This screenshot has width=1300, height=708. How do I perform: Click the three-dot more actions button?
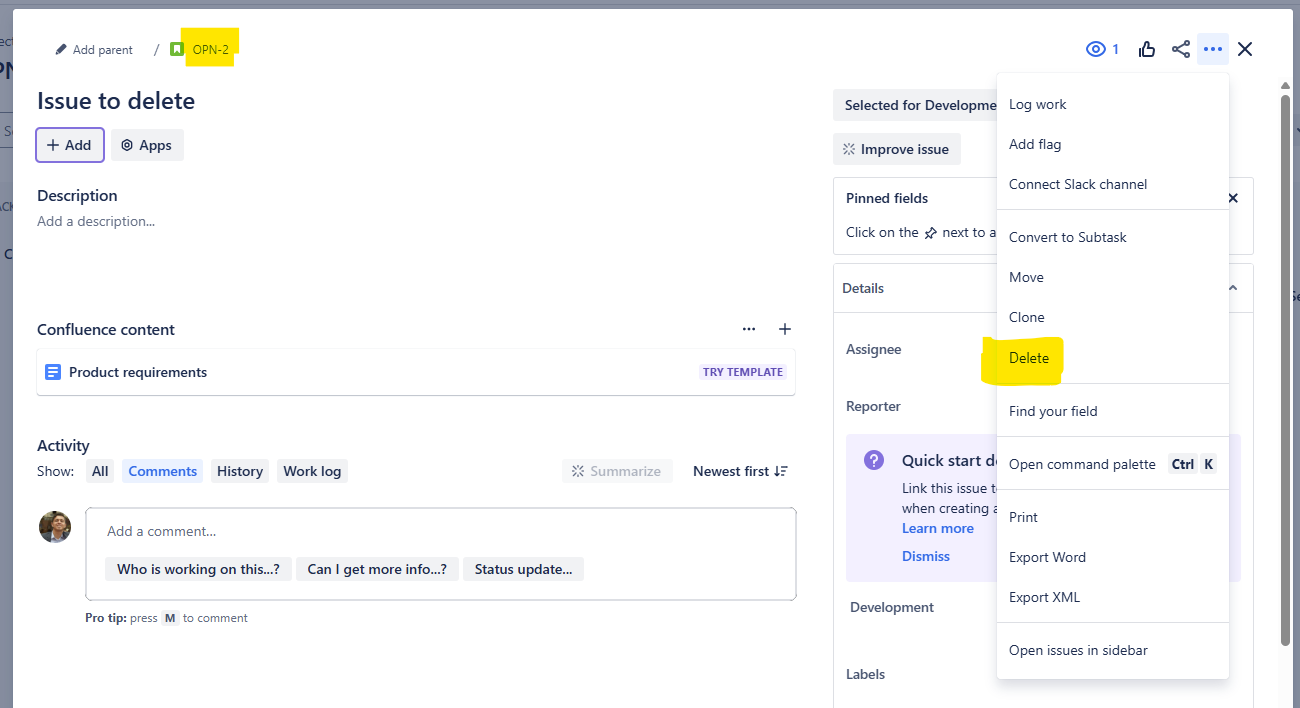1213,49
